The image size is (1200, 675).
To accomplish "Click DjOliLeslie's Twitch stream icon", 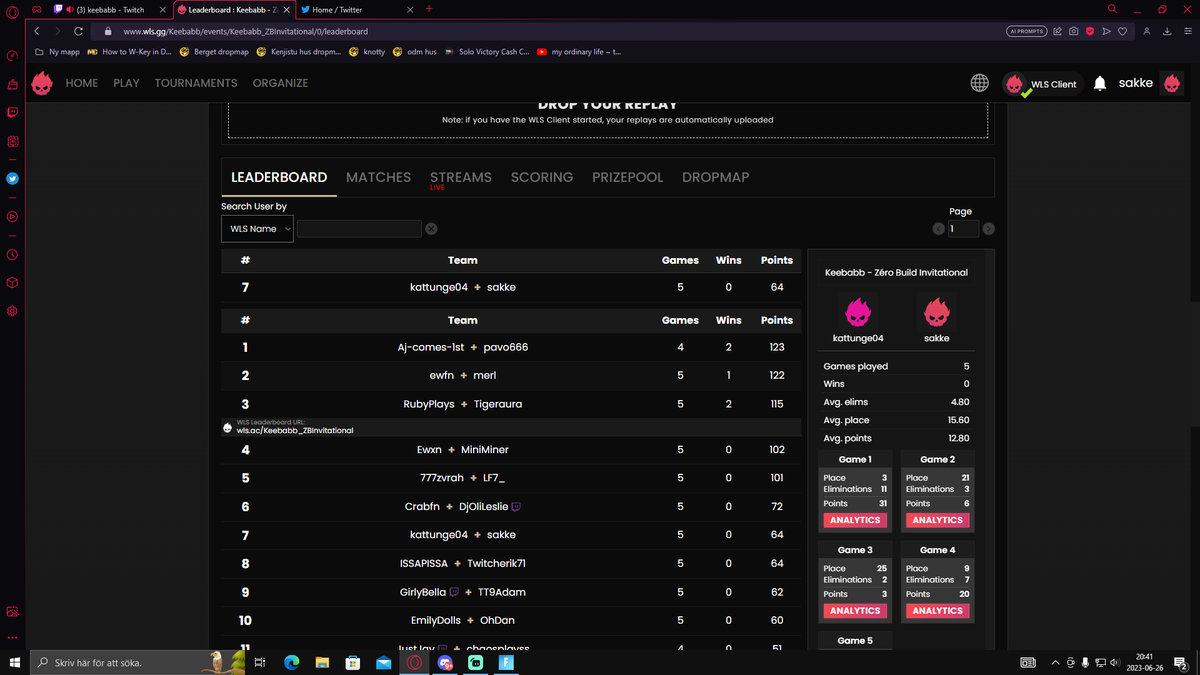I will pyautogui.click(x=516, y=507).
